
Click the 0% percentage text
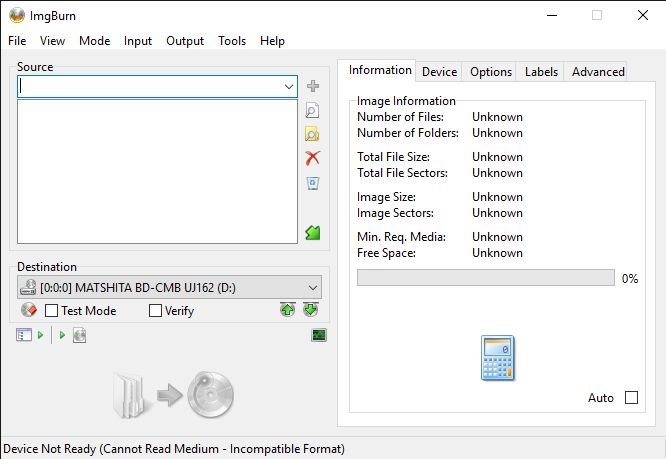tap(630, 279)
